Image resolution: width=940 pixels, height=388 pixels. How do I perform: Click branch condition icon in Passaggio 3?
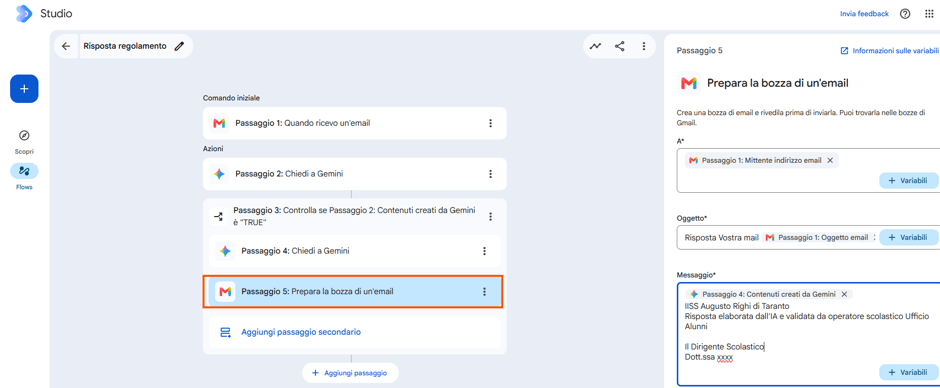tap(219, 216)
